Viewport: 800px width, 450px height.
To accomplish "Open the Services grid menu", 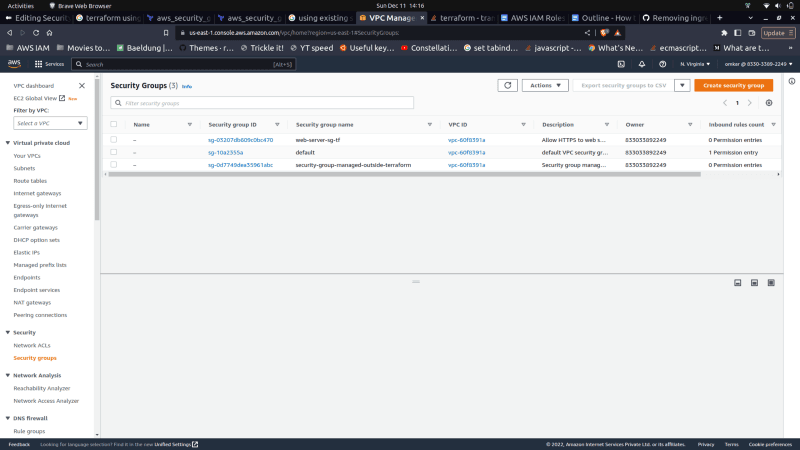I will (49, 64).
